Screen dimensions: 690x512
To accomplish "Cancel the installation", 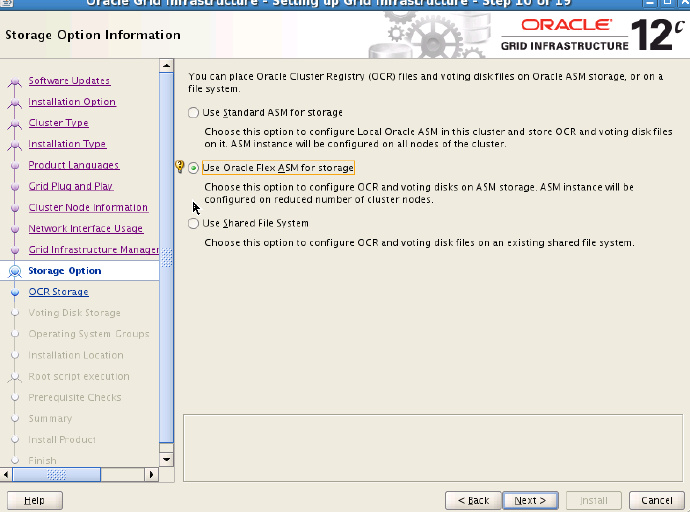I will [657, 501].
